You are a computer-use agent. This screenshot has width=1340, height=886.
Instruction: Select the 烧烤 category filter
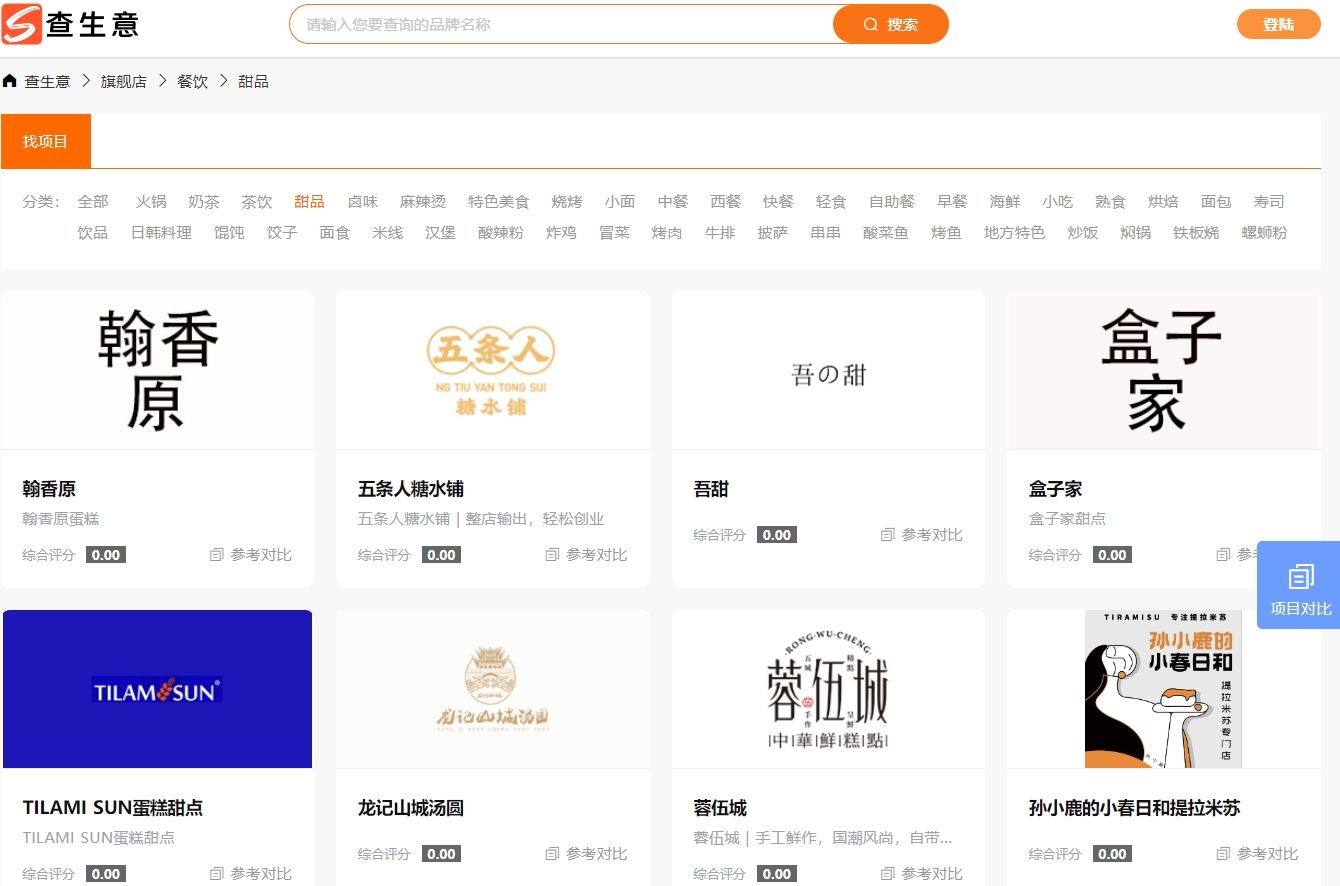click(x=567, y=202)
